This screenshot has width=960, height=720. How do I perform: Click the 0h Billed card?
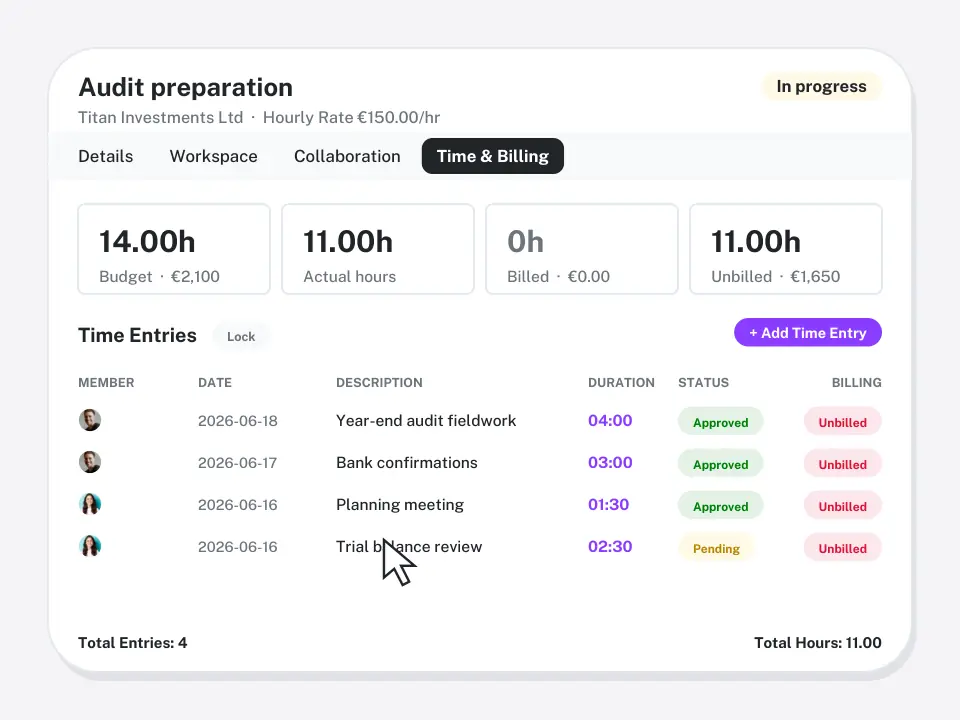point(582,249)
